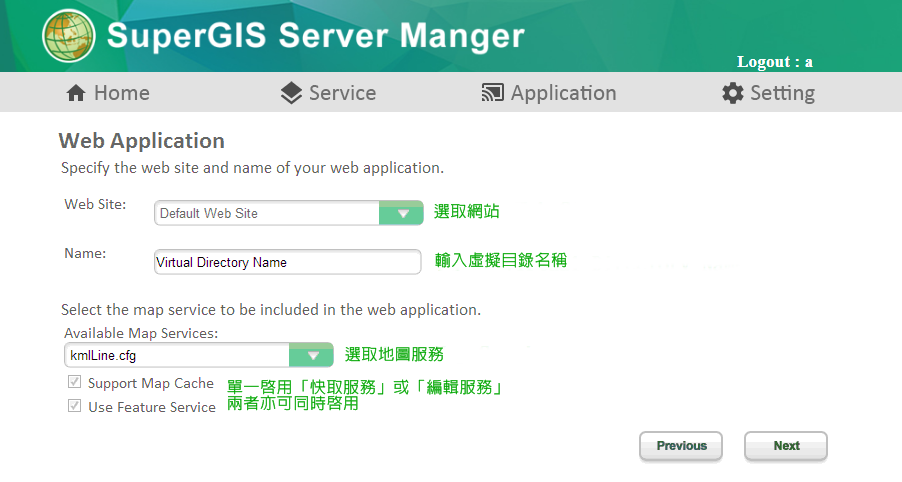
Task: Expand the Available Map Services dropdown arrow
Action: (x=312, y=355)
